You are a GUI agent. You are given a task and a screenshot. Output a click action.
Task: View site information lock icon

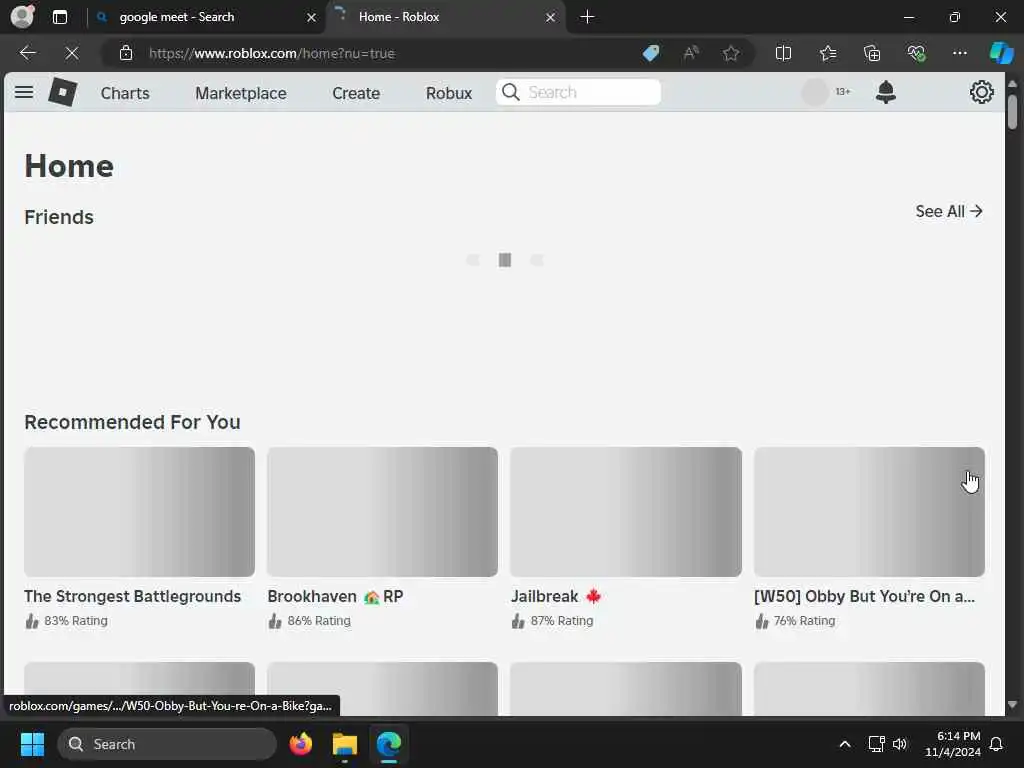[x=126, y=53]
